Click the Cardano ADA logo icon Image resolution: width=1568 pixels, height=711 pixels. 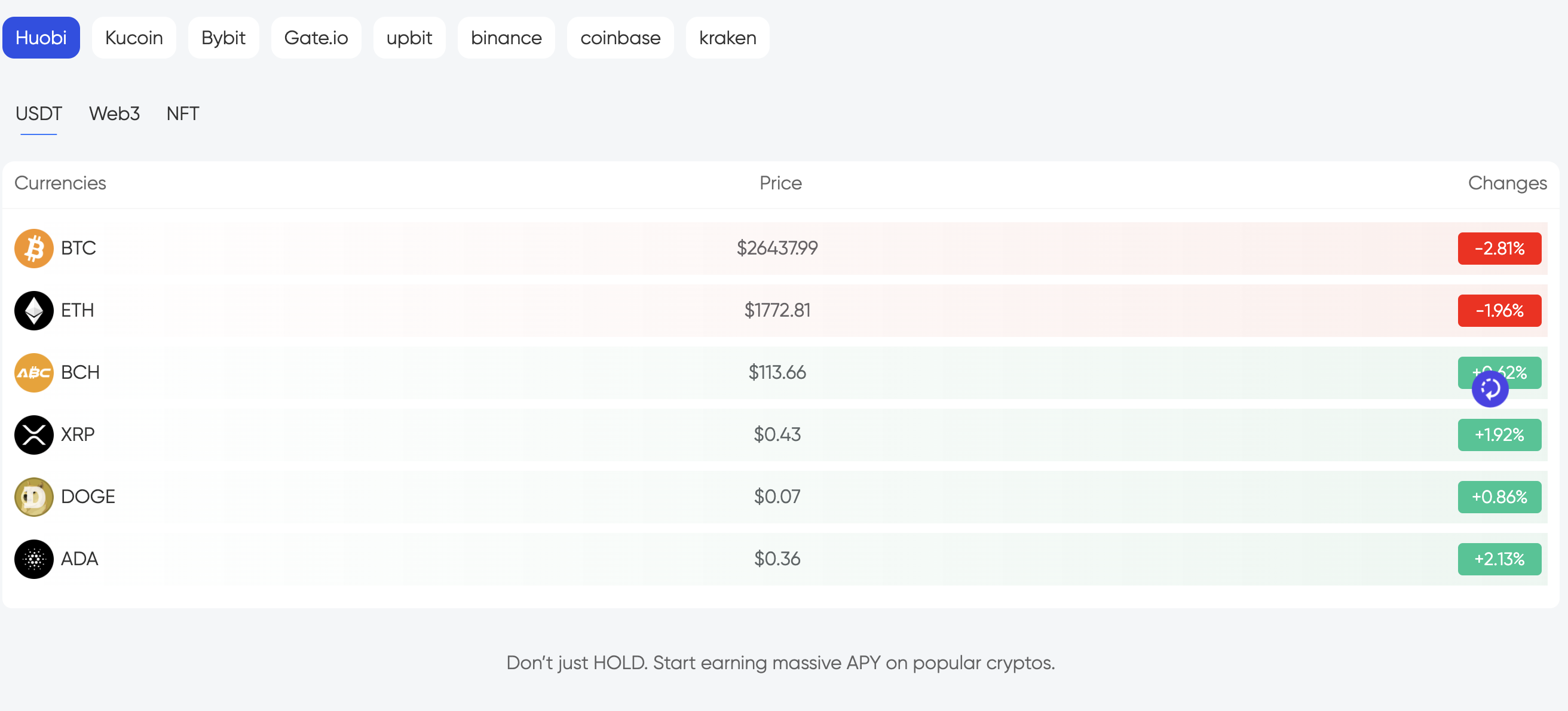coord(34,559)
